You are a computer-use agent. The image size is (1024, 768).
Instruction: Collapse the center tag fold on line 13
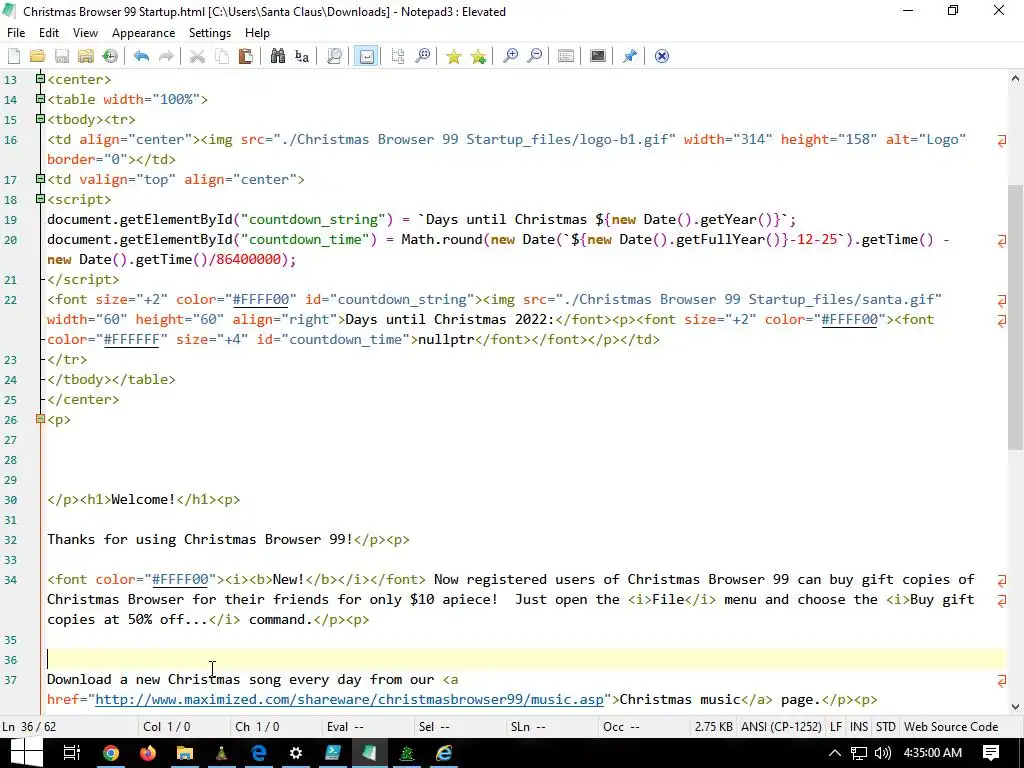(x=40, y=79)
